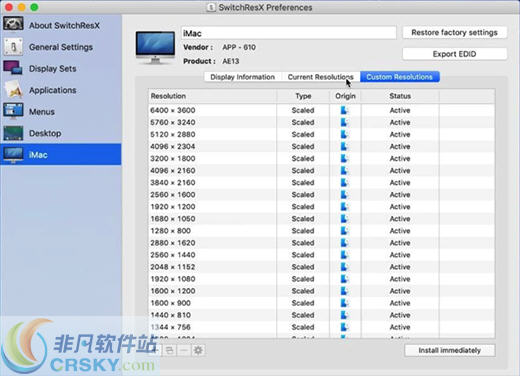Image resolution: width=520 pixels, height=376 pixels.
Task: Select the 2560 × 1440 resolution row
Action: (x=321, y=255)
